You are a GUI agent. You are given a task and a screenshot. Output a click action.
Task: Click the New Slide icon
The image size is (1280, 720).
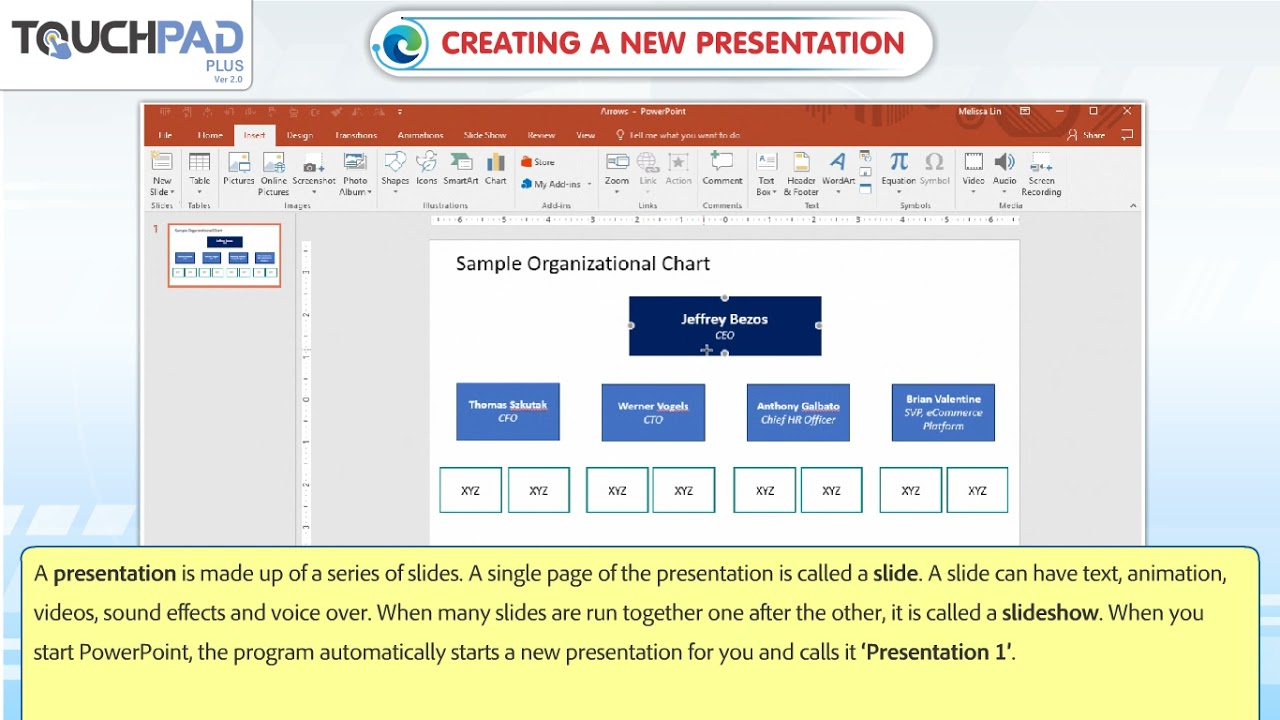coord(161,162)
